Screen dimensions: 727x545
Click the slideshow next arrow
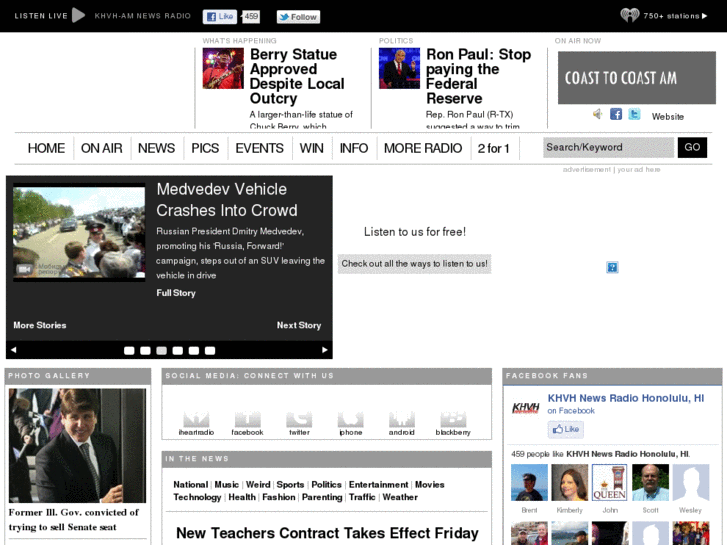325,350
